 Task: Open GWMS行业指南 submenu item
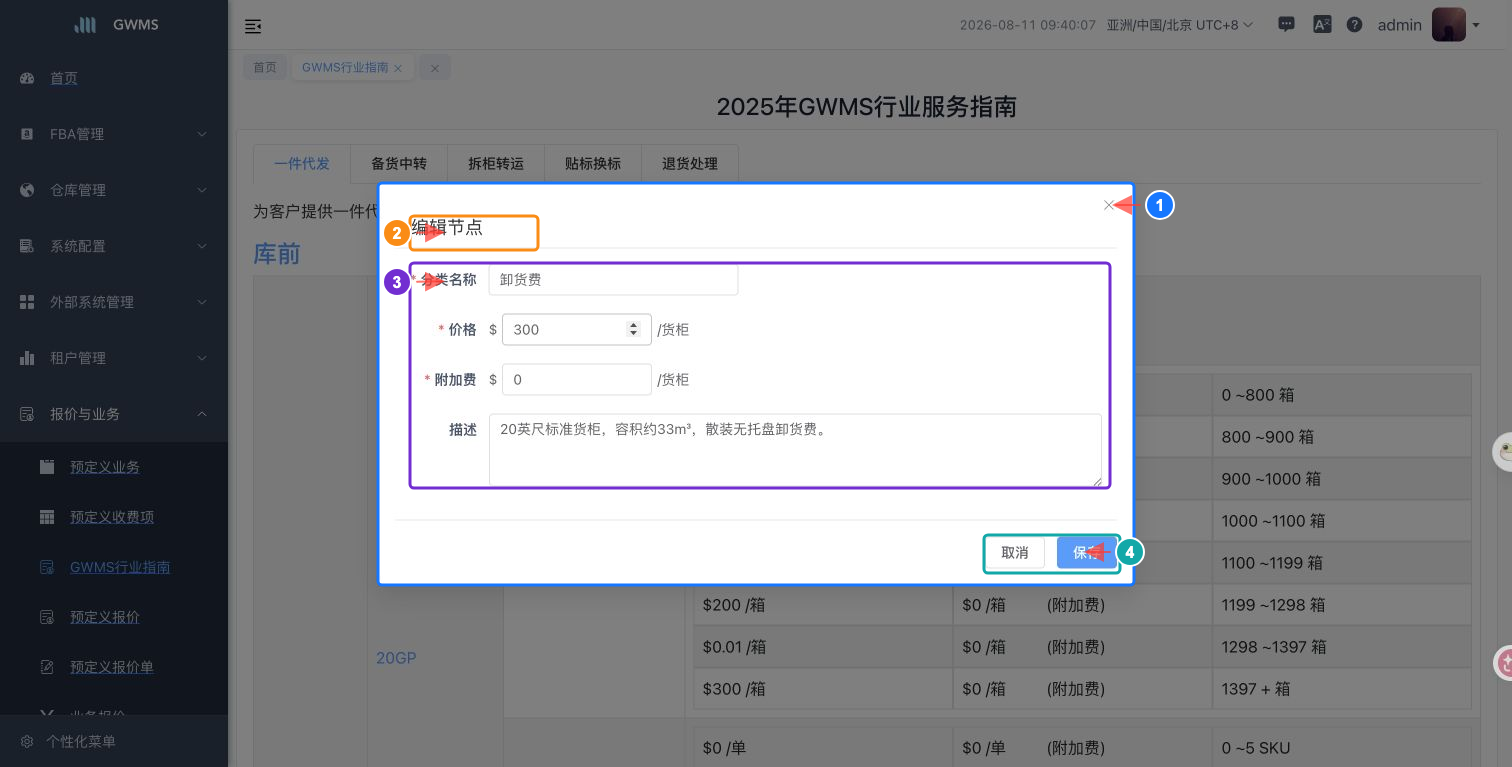120,567
